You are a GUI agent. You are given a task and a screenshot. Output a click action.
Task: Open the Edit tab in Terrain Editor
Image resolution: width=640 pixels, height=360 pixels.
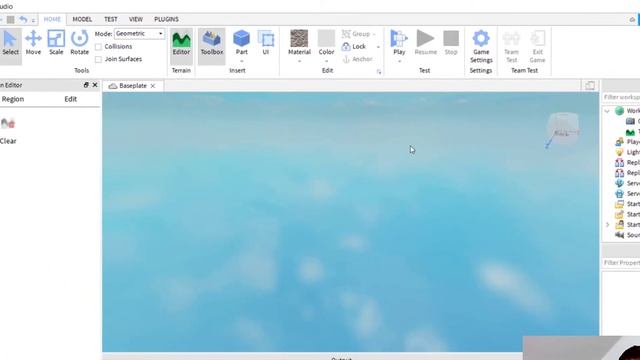[71, 99]
